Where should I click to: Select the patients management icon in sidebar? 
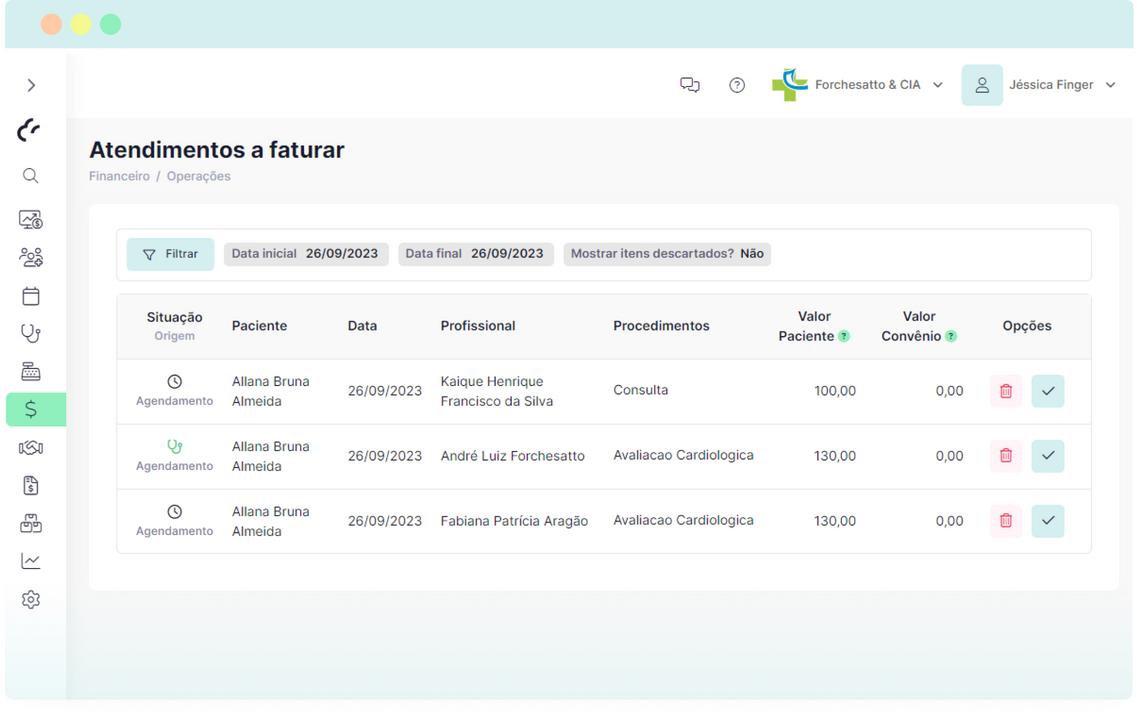31,257
